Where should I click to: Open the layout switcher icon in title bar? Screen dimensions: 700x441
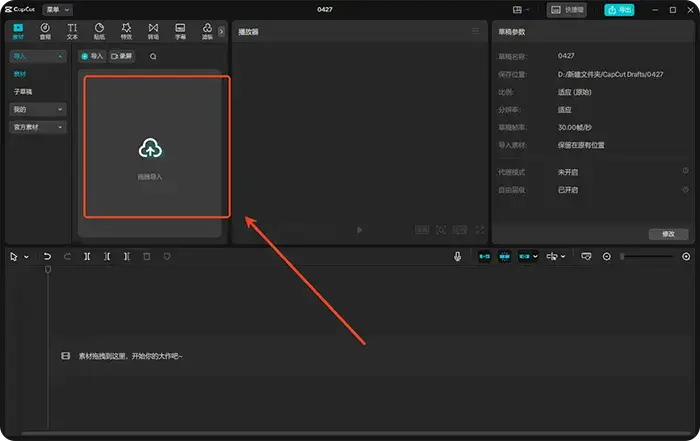pos(517,10)
